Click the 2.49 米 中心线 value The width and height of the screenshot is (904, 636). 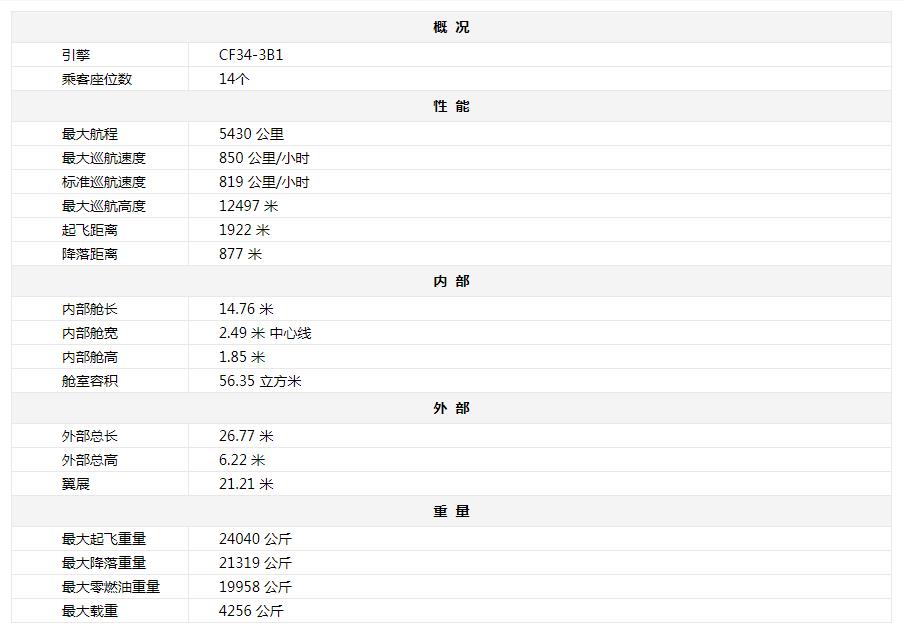coord(265,333)
